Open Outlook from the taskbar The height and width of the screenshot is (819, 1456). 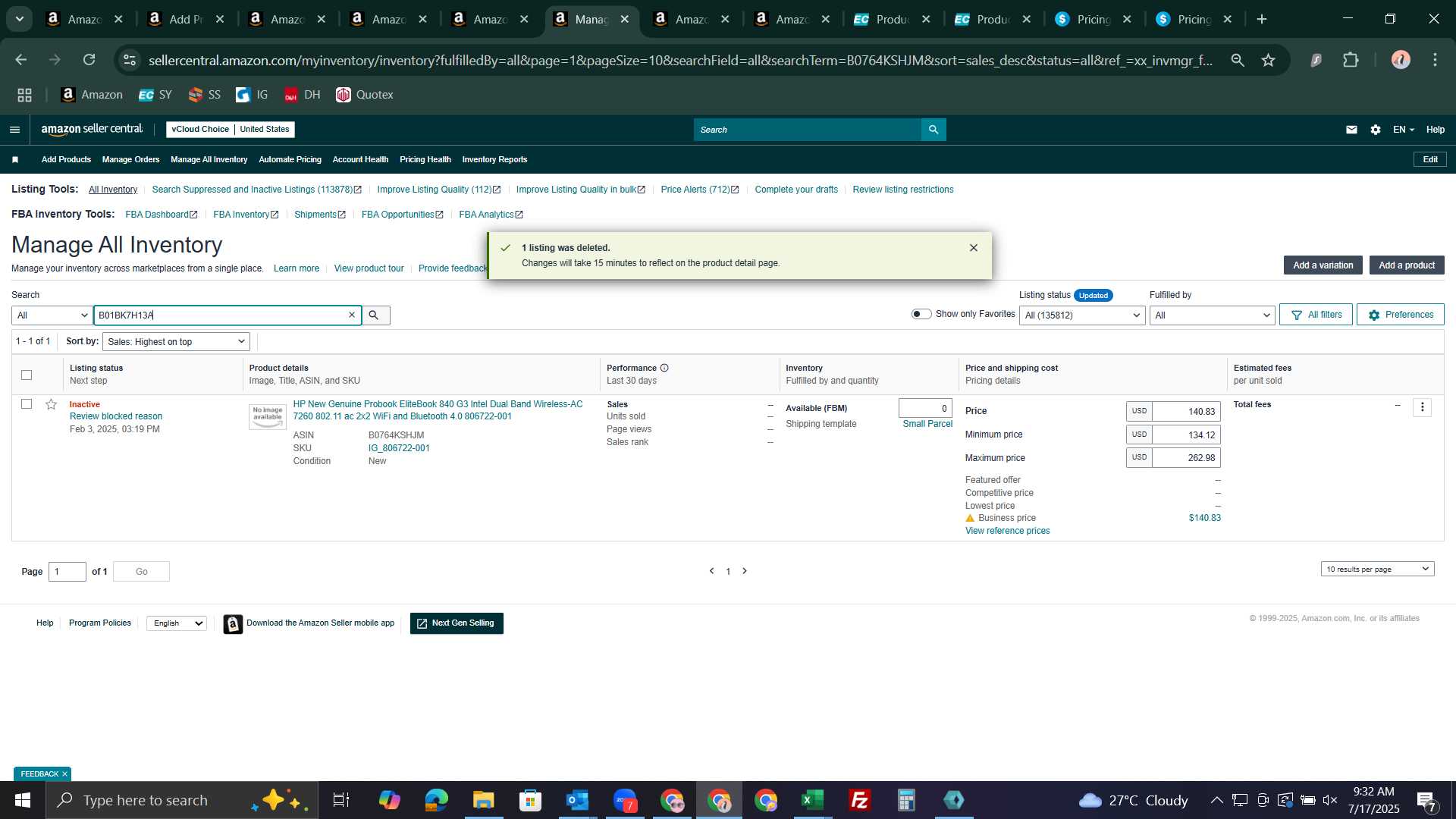tap(577, 800)
